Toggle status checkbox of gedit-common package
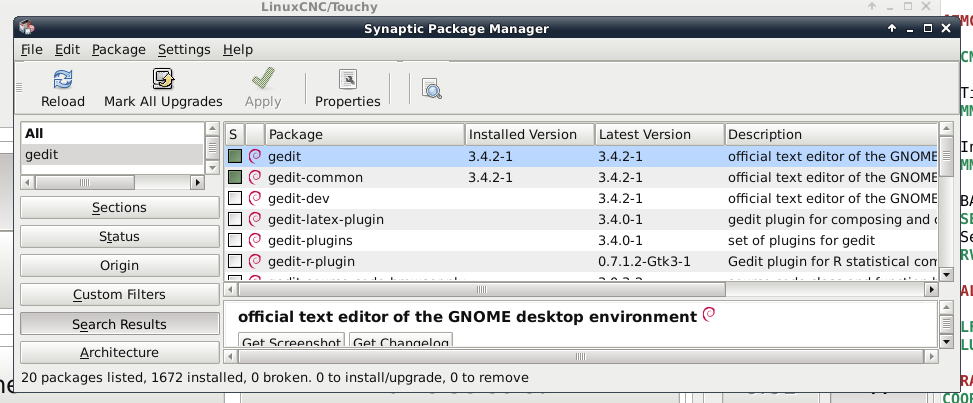The width and height of the screenshot is (973, 403). (235, 178)
